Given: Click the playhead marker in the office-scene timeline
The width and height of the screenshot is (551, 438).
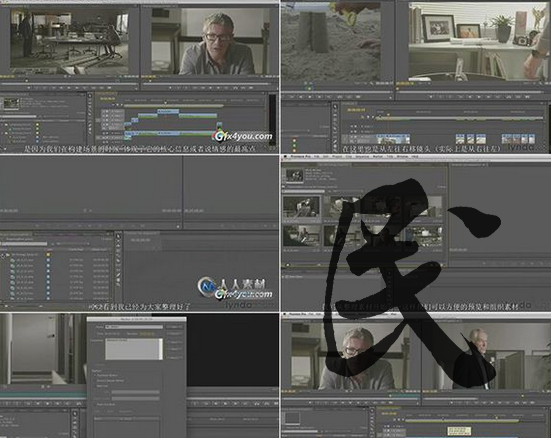Looking at the screenshot, I should tap(166, 102).
